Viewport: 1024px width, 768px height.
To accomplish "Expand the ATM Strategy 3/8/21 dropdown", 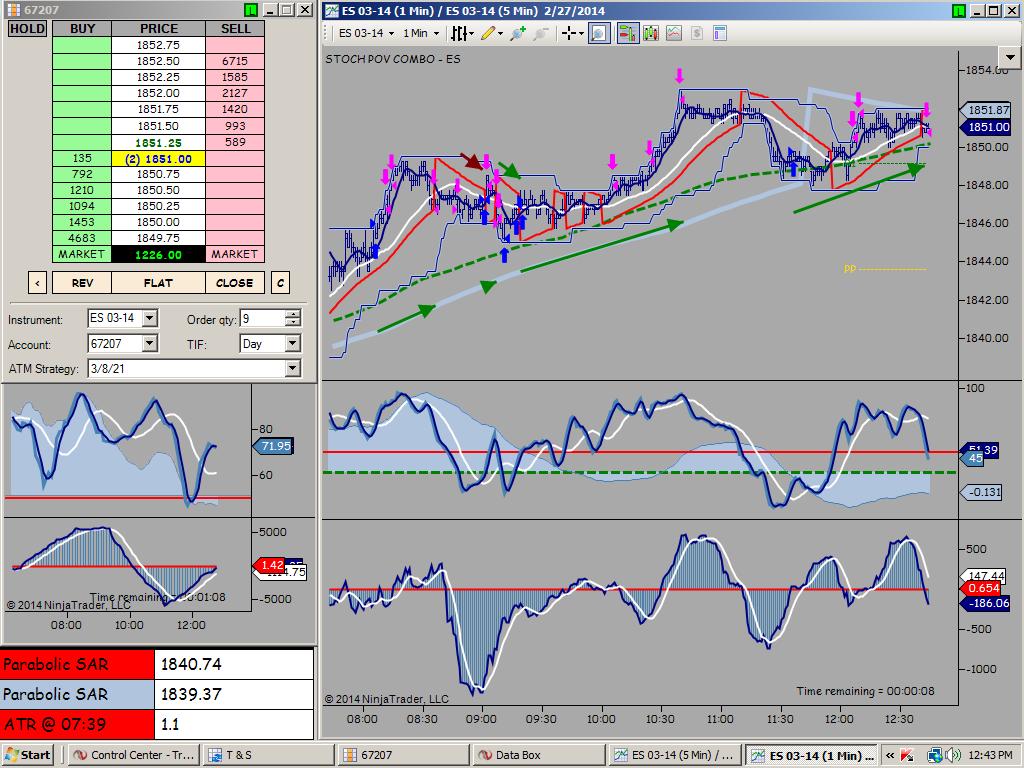I will [x=293, y=368].
